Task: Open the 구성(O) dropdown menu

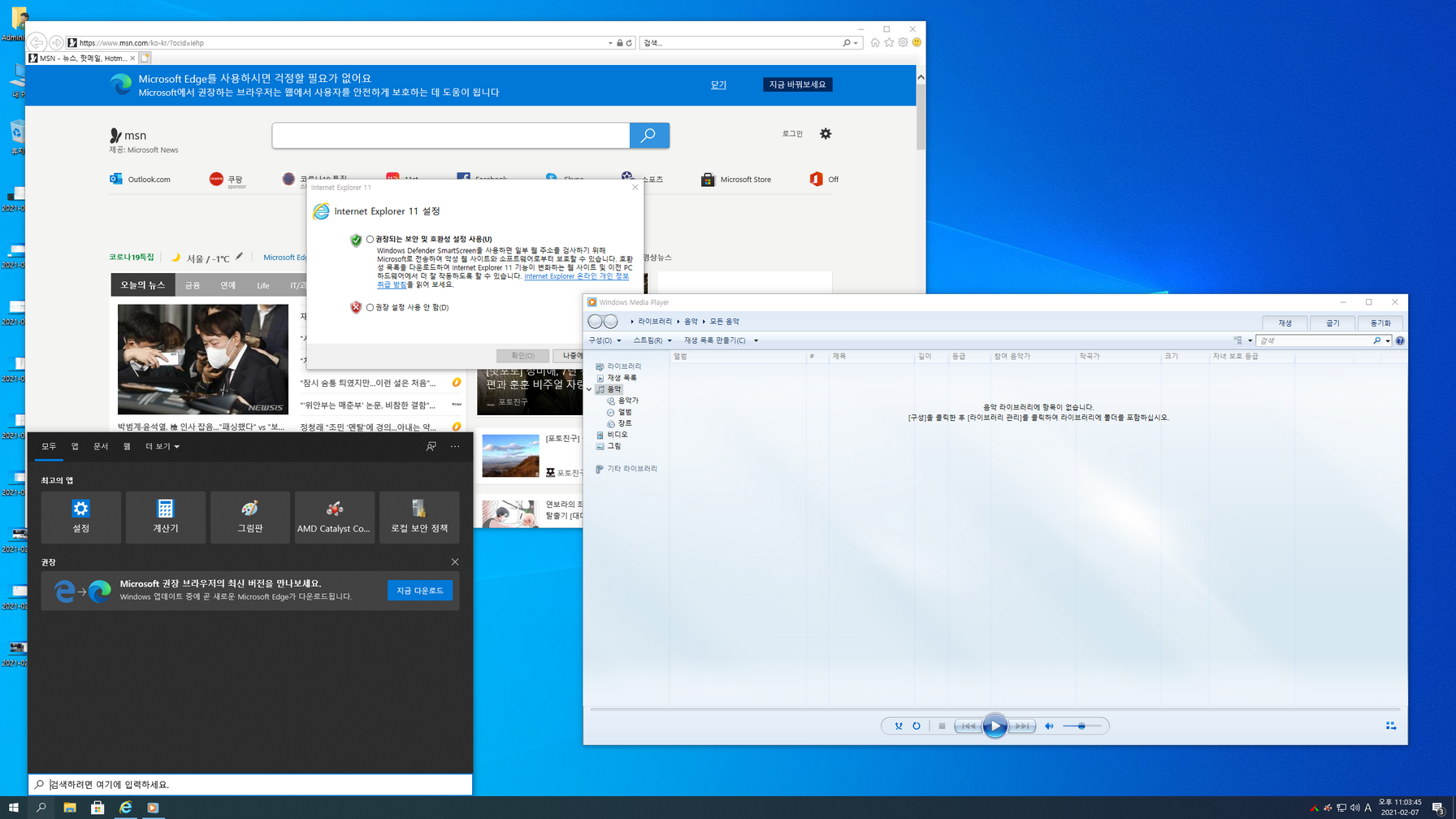Action: click(604, 340)
